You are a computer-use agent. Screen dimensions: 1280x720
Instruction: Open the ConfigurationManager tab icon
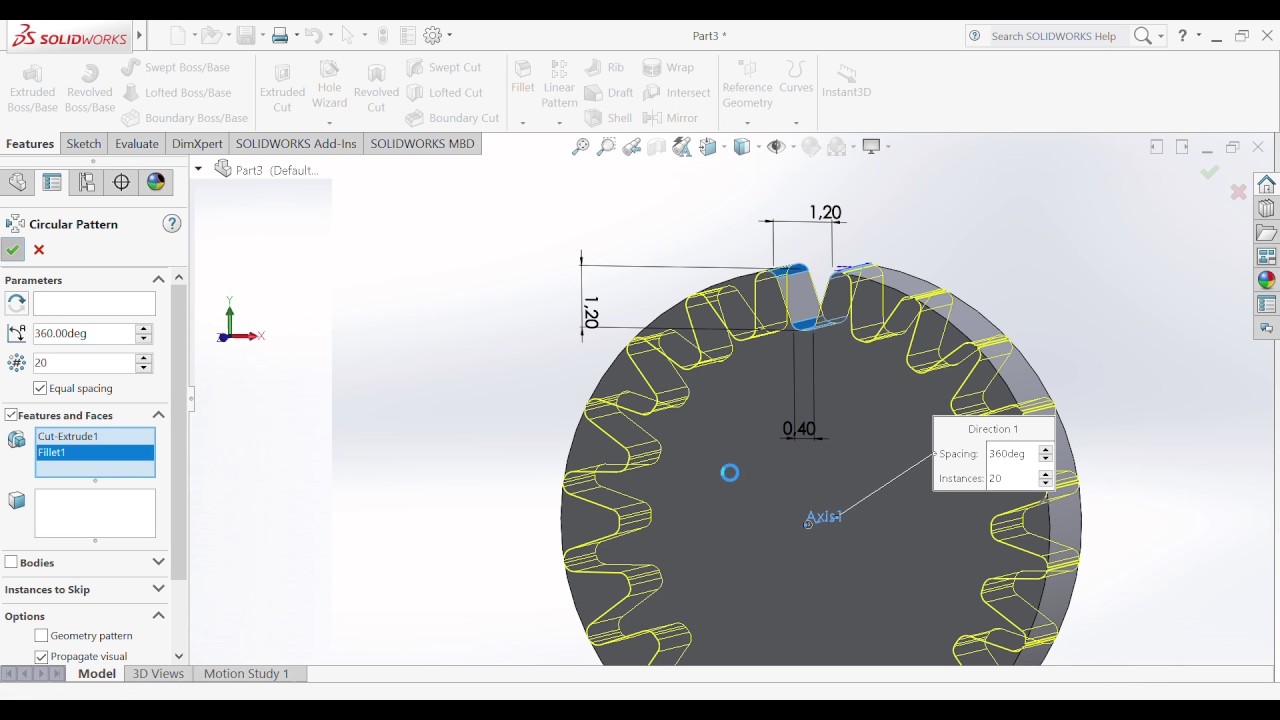[87, 182]
